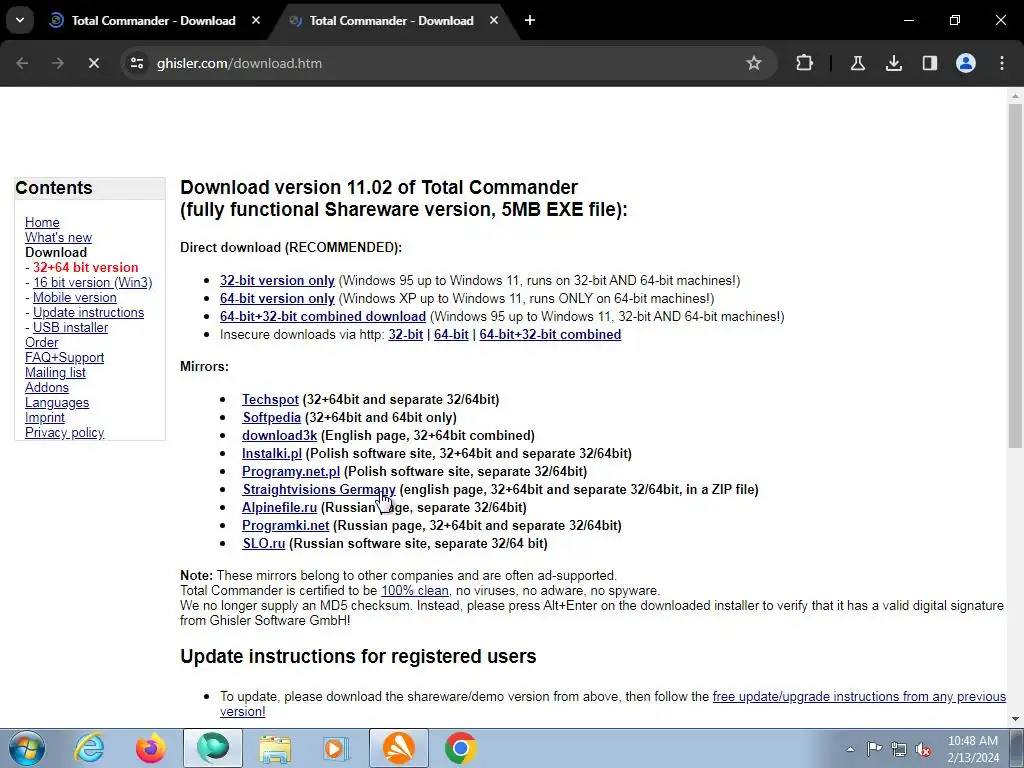The width and height of the screenshot is (1024, 768).
Task: Open the Programy.net.pl mirror
Action: [x=291, y=471]
